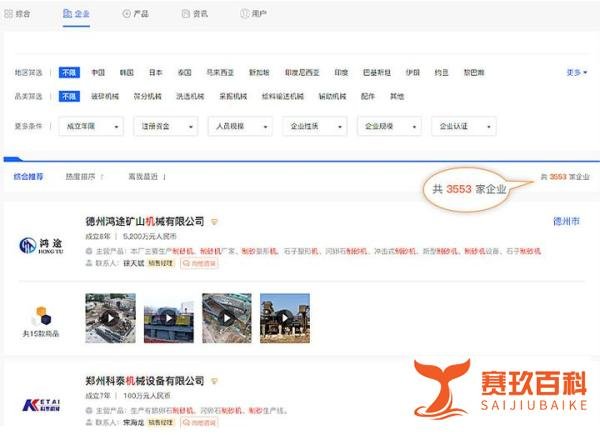Select the 企业 tab

point(76,14)
